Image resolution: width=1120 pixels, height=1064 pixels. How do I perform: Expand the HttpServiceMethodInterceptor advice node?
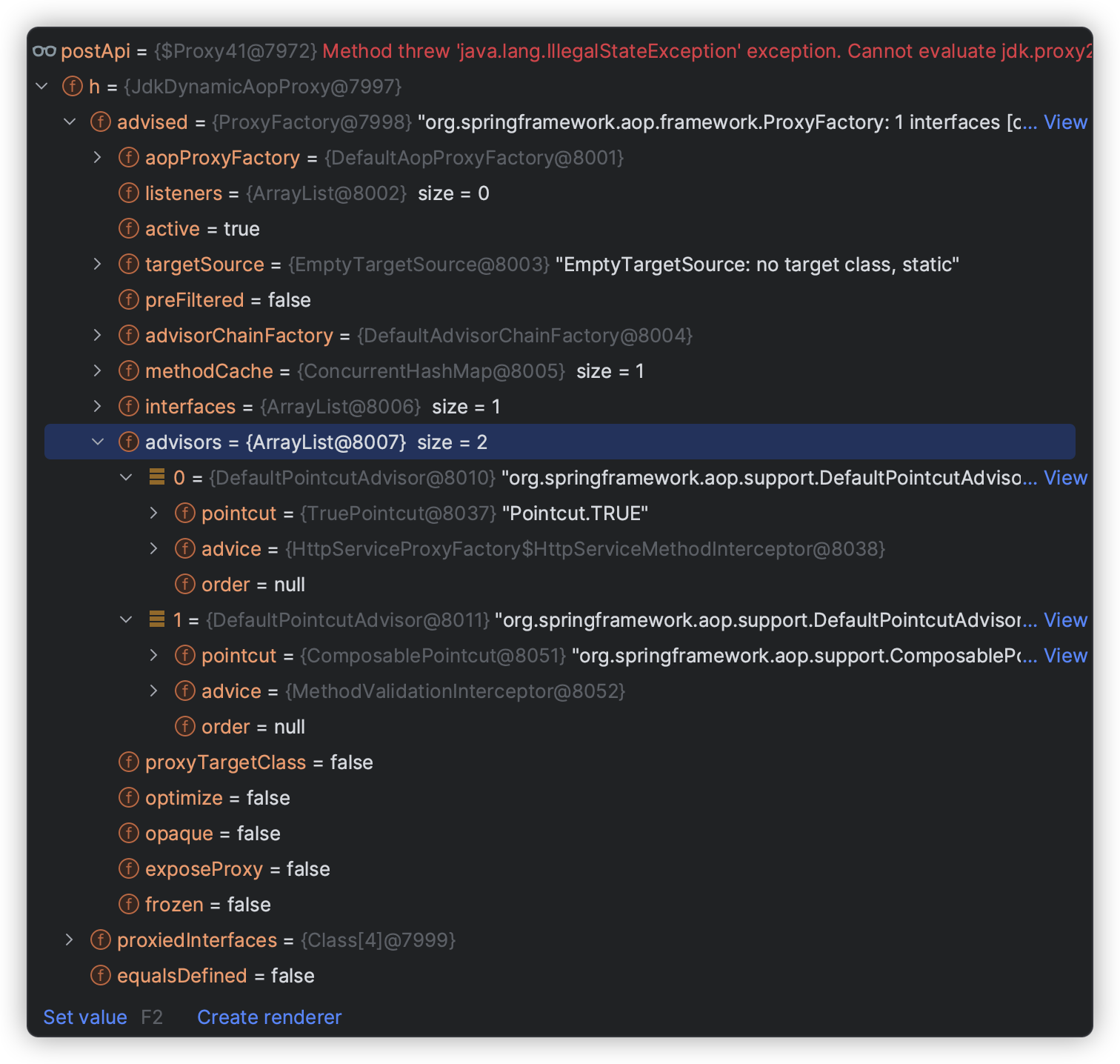(x=153, y=549)
